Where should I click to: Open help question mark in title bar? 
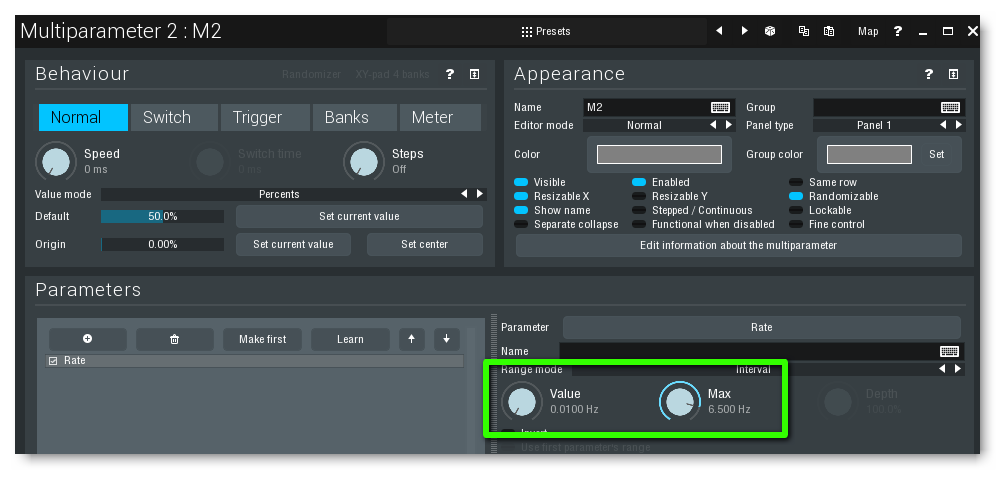click(x=898, y=31)
